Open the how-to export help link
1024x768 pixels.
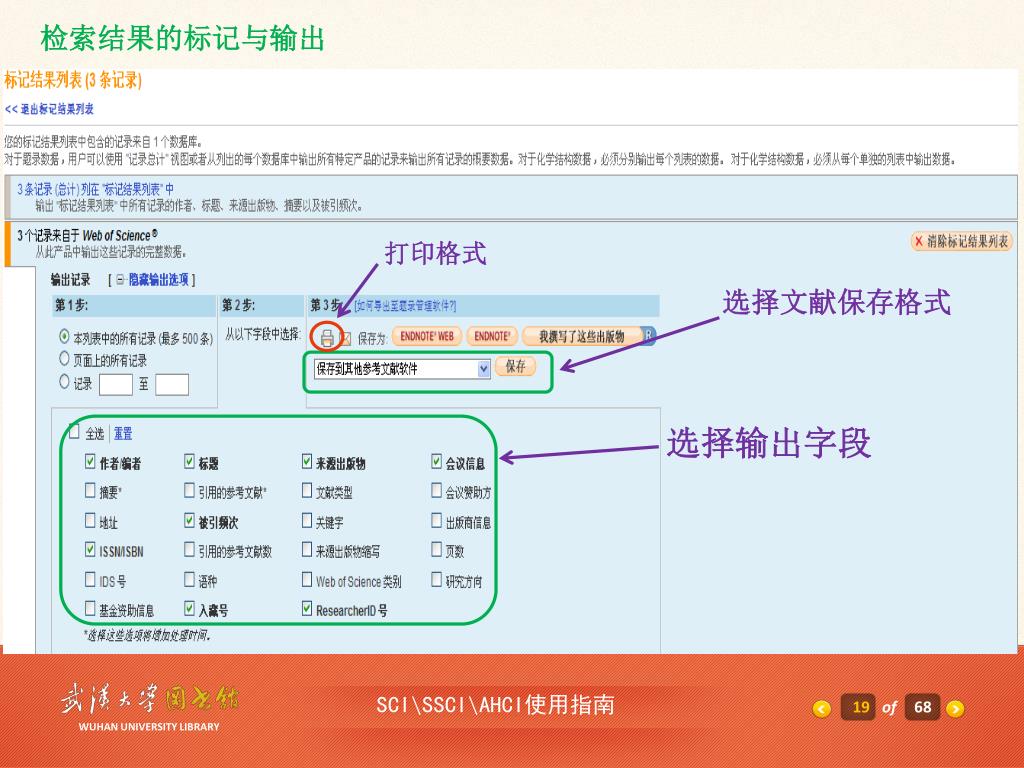[x=405, y=306]
